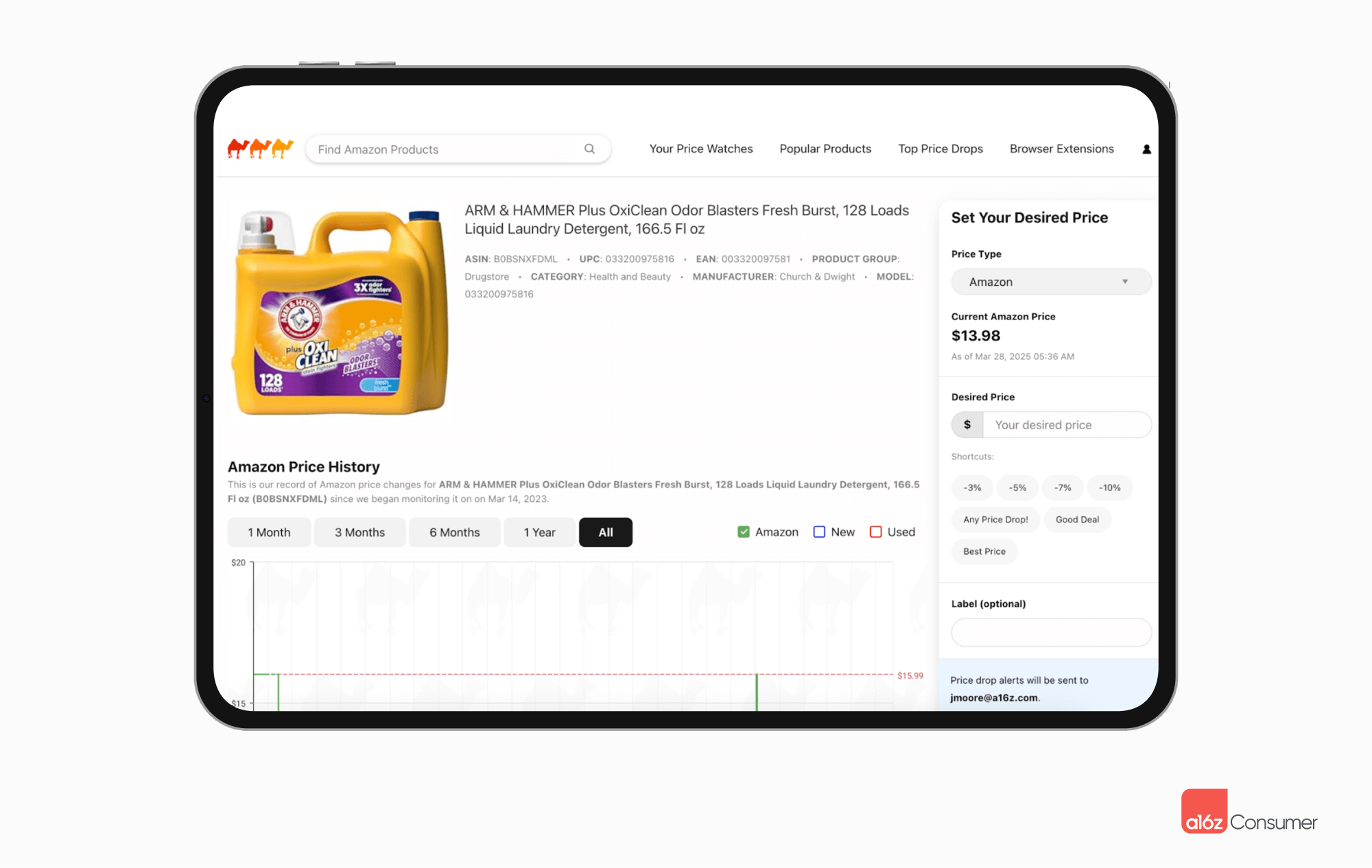Screen dimensions: 1372x868
Task: Click the camelcamelcamel logo
Action: [261, 148]
